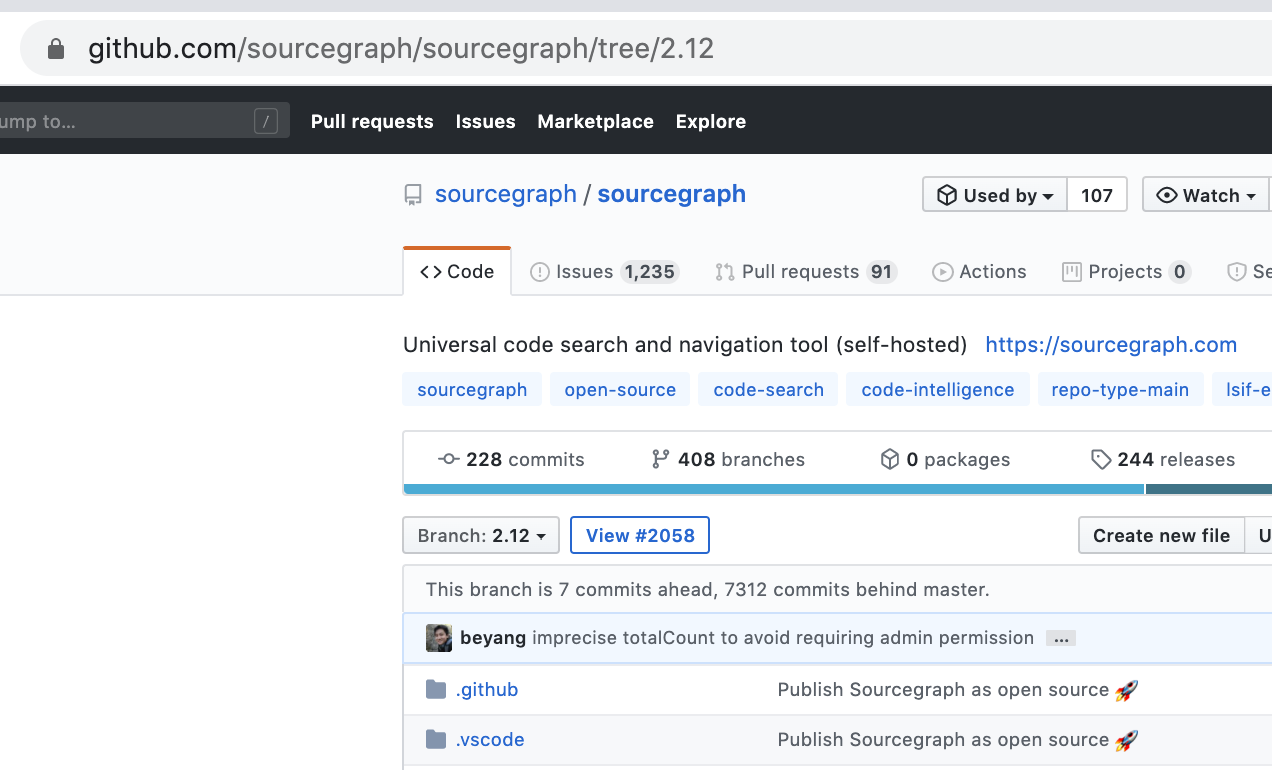Open the sourcegraph repository name link
Image resolution: width=1272 pixels, height=770 pixels.
coord(671,194)
